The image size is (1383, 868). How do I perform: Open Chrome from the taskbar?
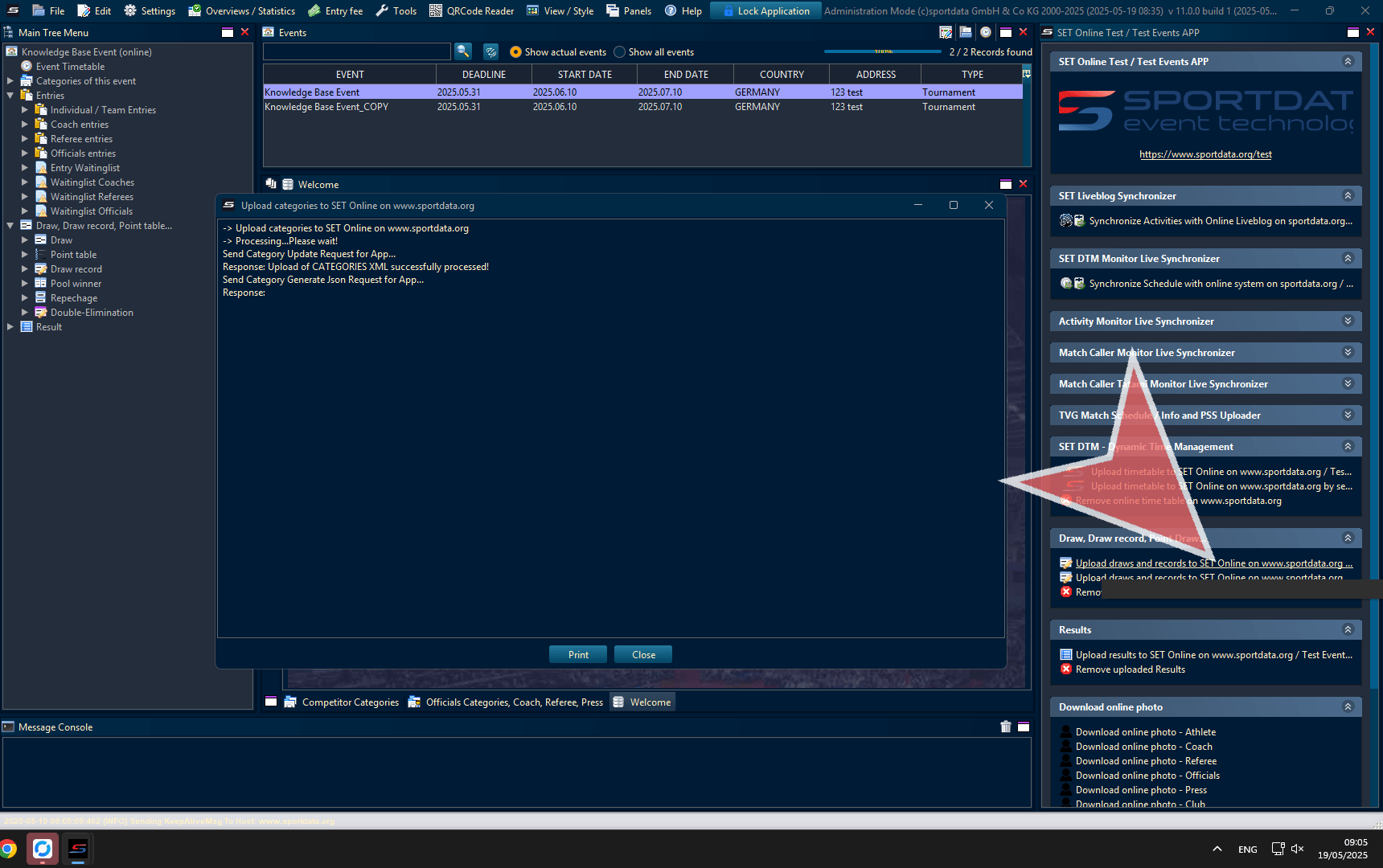click(8, 849)
